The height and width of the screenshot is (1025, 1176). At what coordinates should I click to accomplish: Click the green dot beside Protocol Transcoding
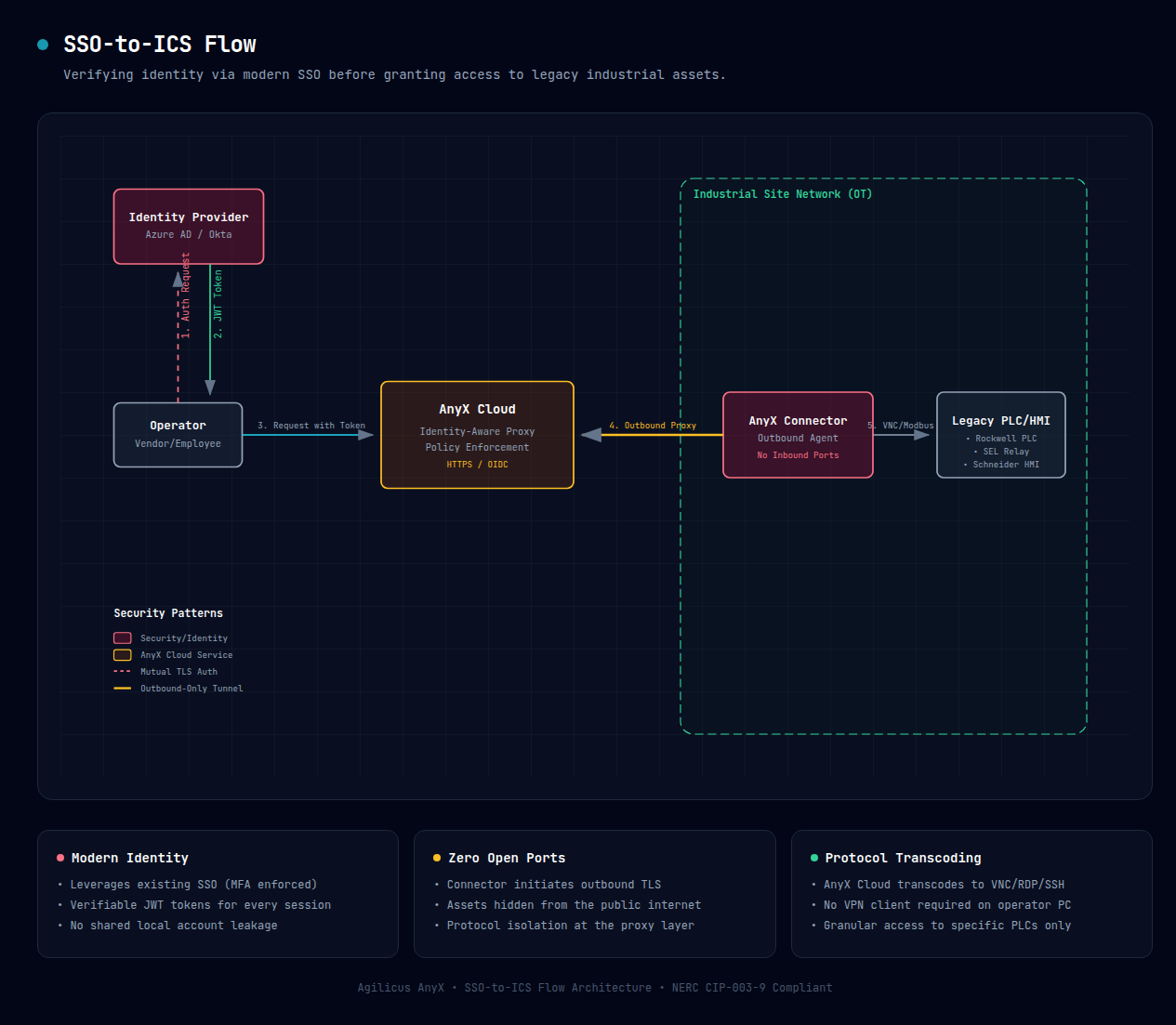pos(814,858)
